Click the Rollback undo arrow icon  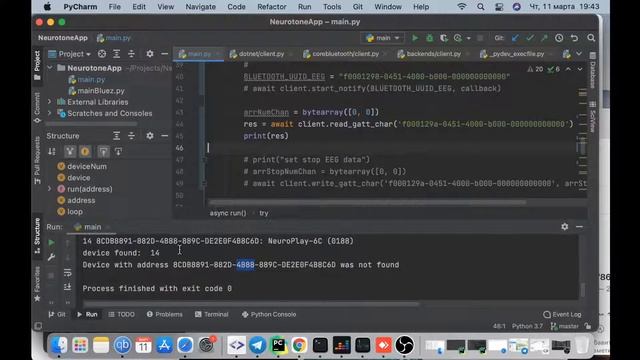574,38
